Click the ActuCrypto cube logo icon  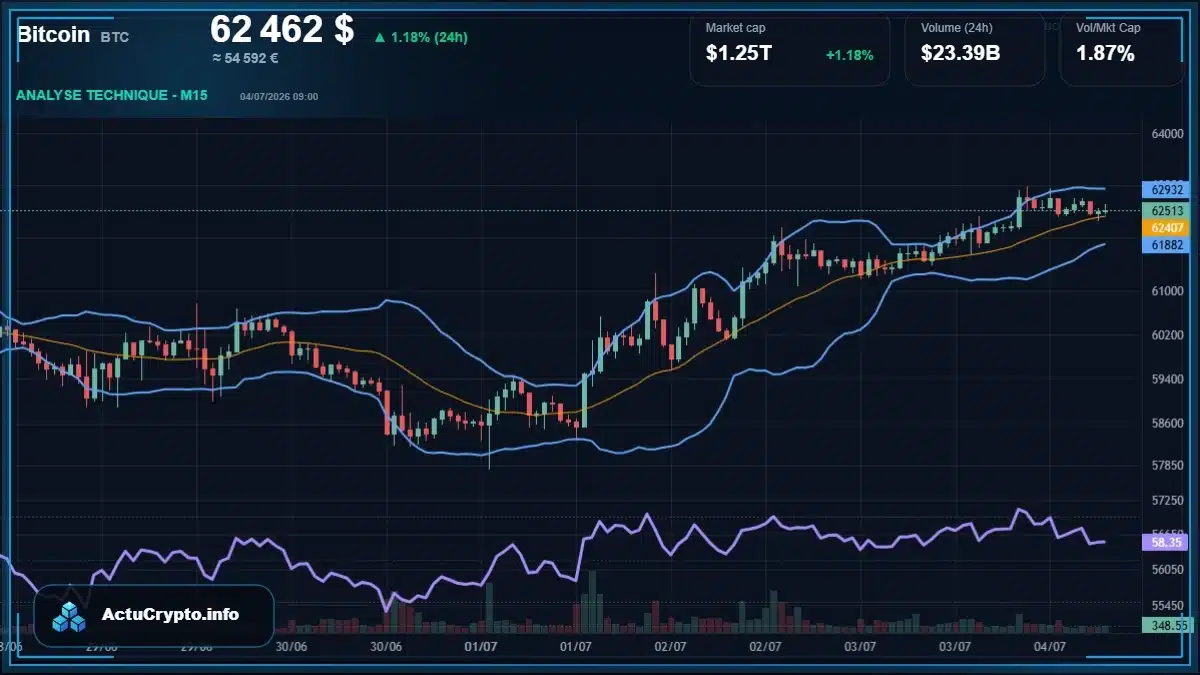(x=70, y=616)
